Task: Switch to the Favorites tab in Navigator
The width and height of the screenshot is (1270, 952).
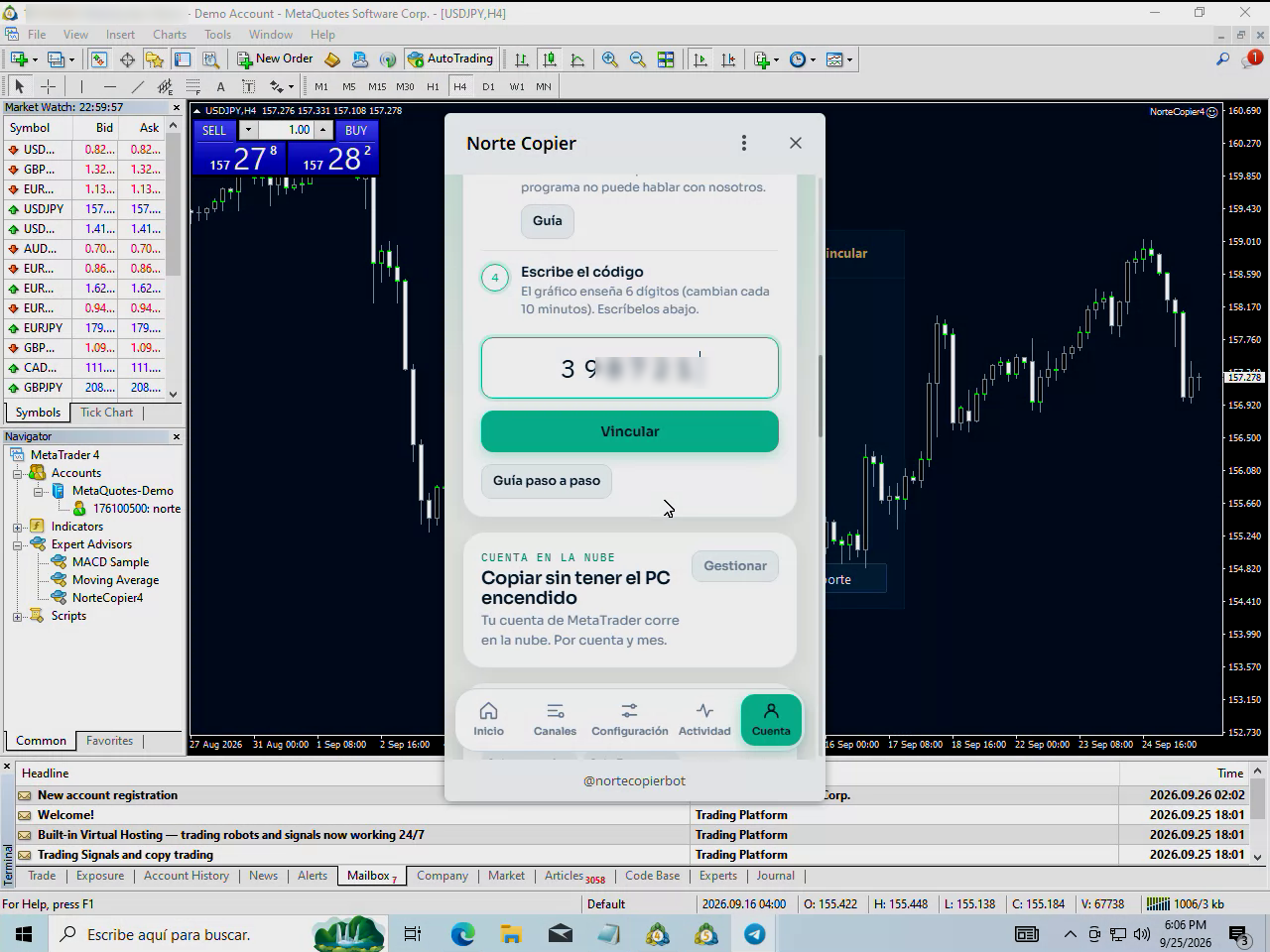Action: click(x=109, y=741)
